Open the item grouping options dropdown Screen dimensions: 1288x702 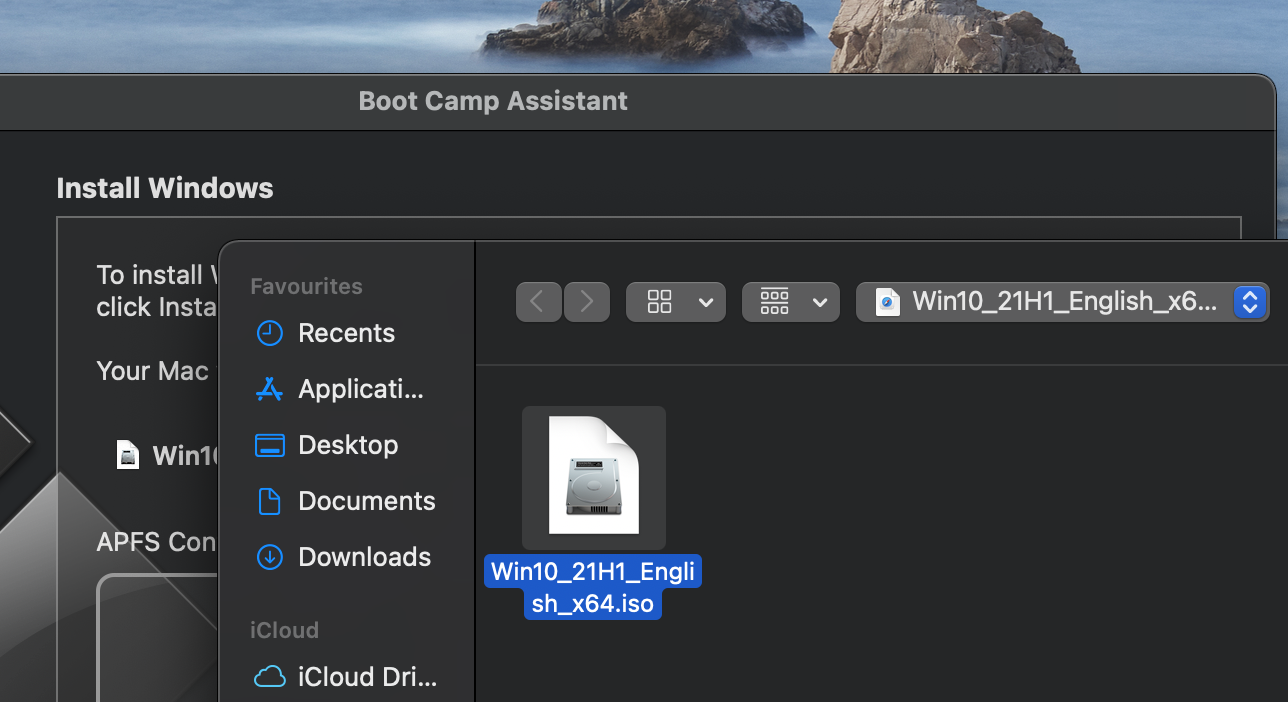pos(791,302)
